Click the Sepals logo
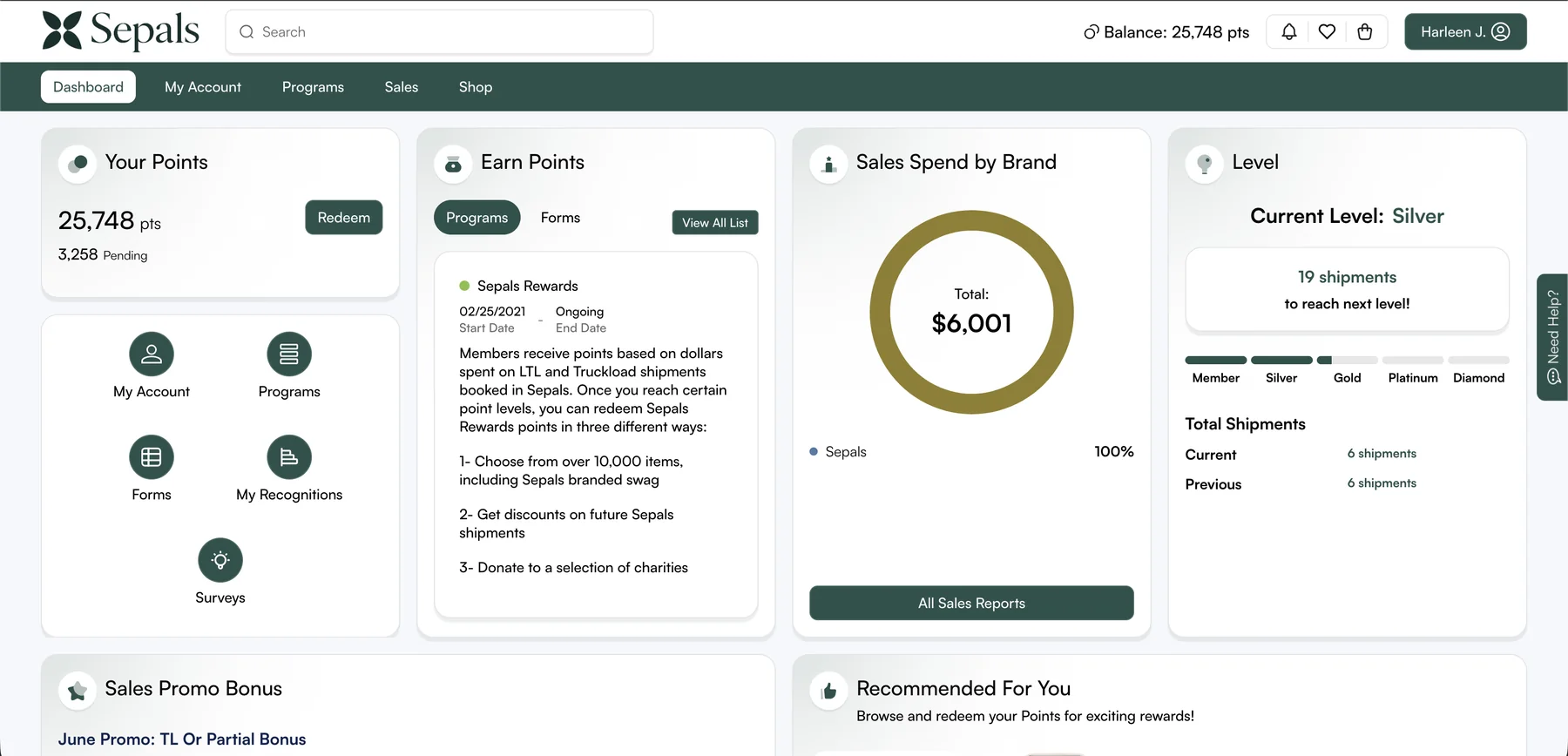 click(121, 31)
